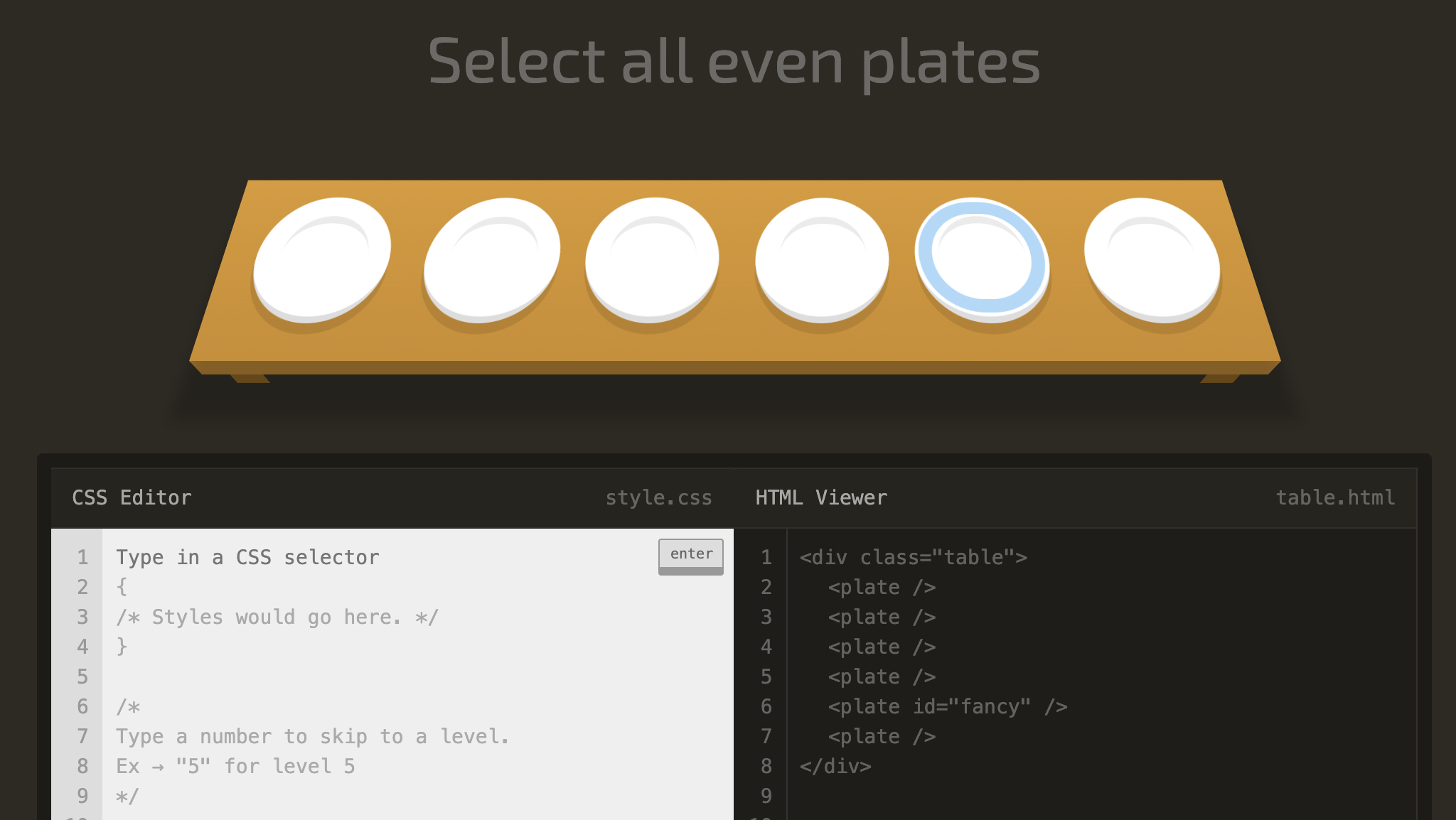Click the closing /div tag

tap(835, 766)
